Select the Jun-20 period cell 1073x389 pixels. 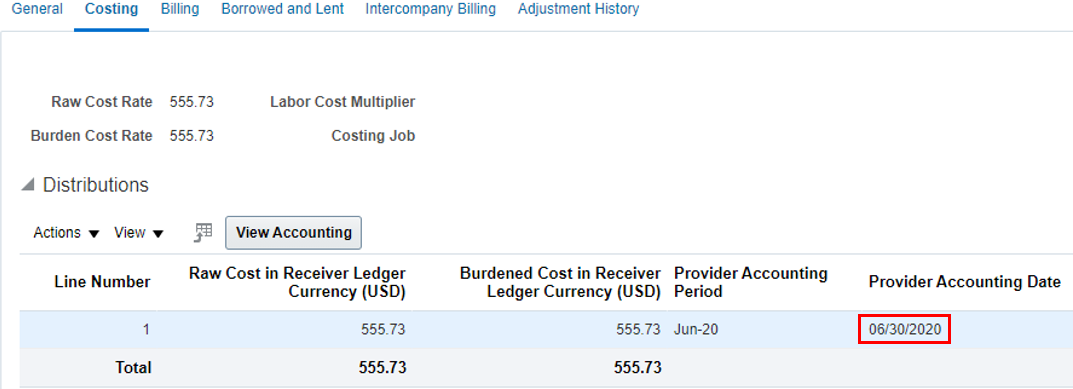pos(696,329)
